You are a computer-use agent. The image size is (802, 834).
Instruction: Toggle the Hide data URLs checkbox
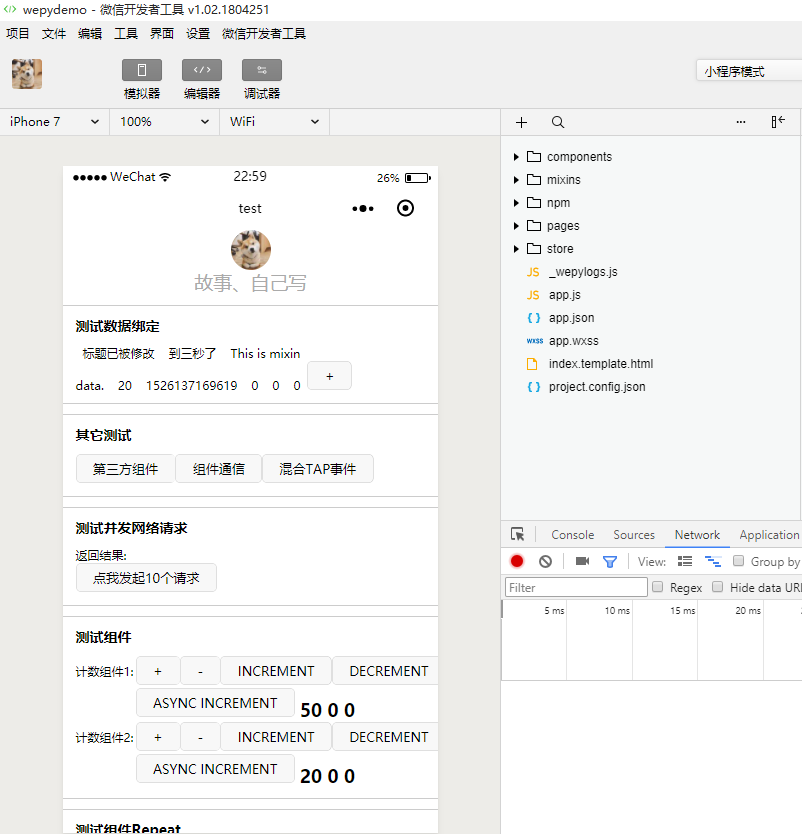717,587
